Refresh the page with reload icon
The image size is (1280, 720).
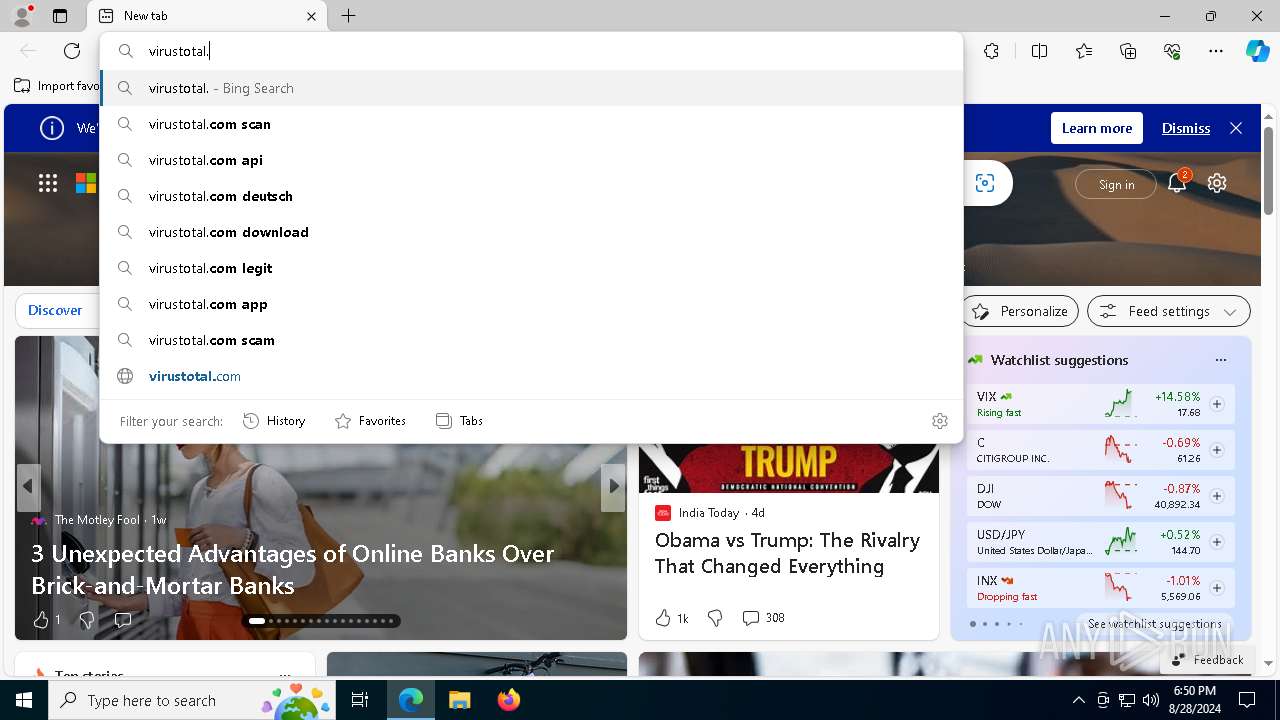click(72, 51)
